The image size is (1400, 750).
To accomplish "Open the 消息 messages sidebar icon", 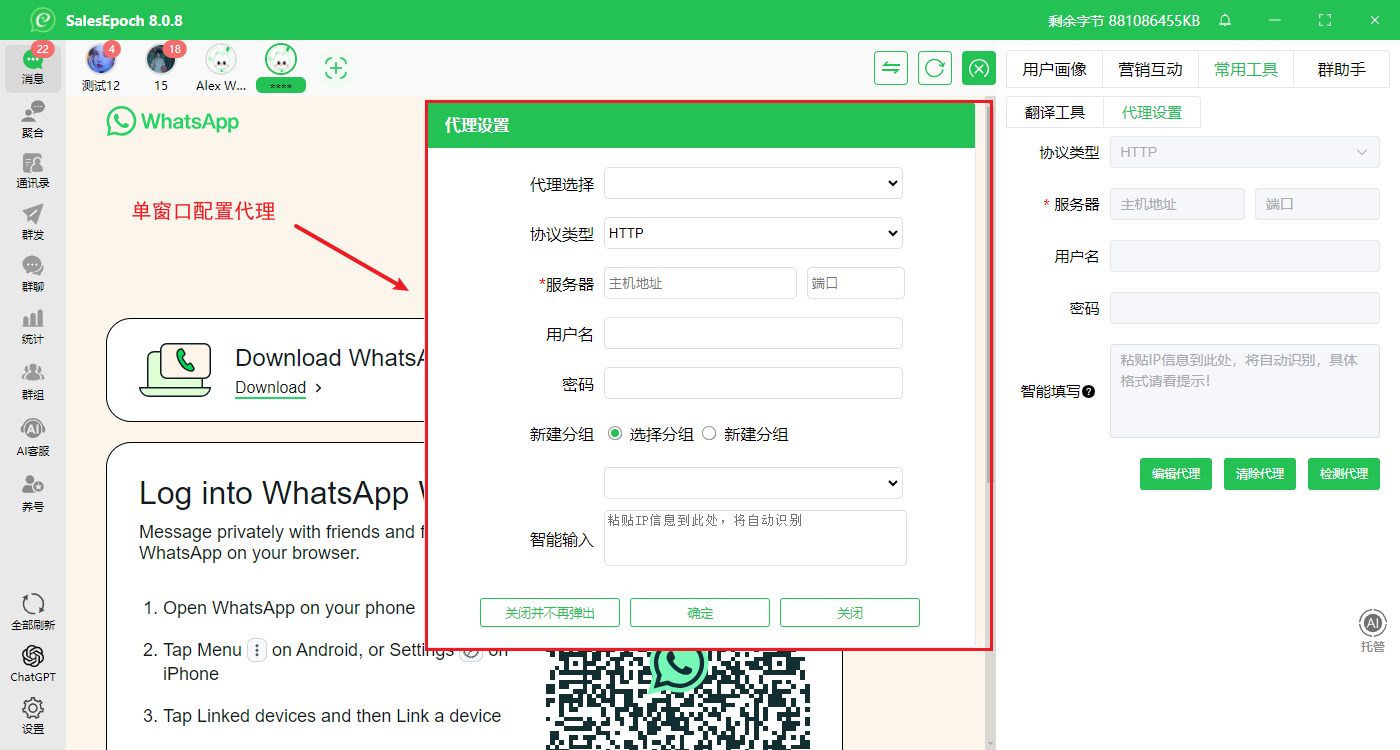I will tap(33, 67).
